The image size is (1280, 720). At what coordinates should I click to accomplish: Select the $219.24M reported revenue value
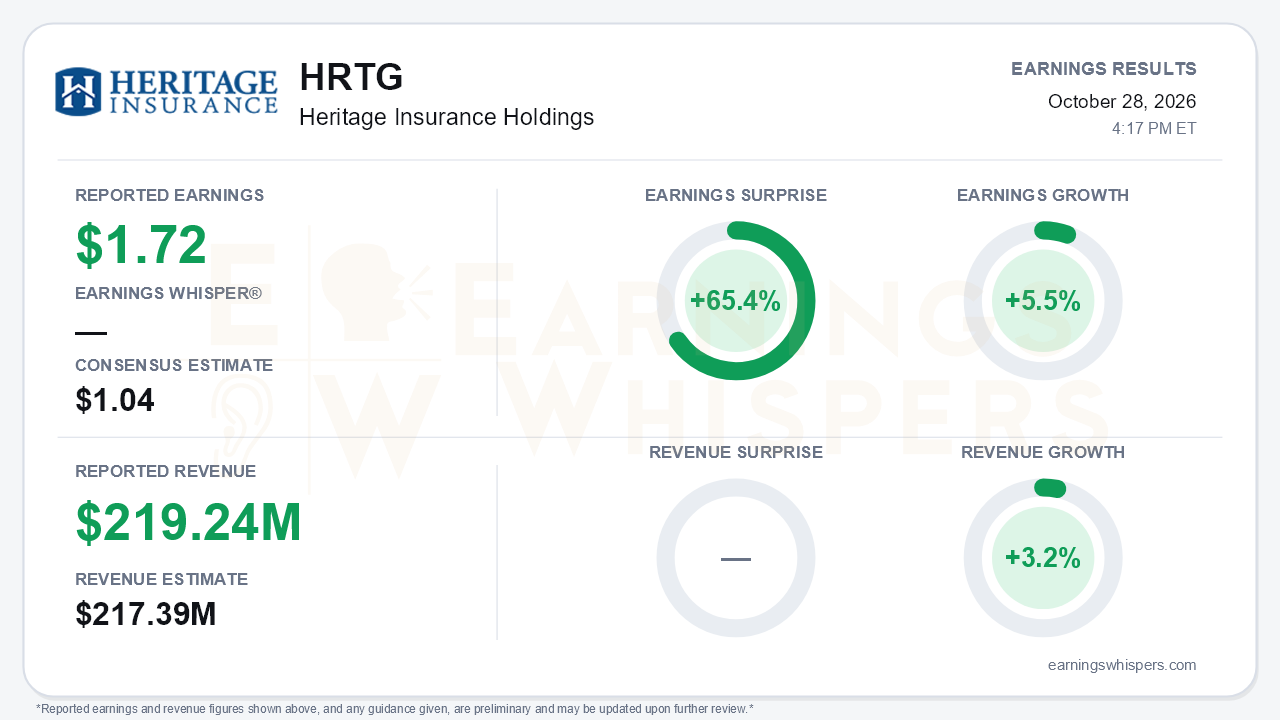tap(189, 522)
